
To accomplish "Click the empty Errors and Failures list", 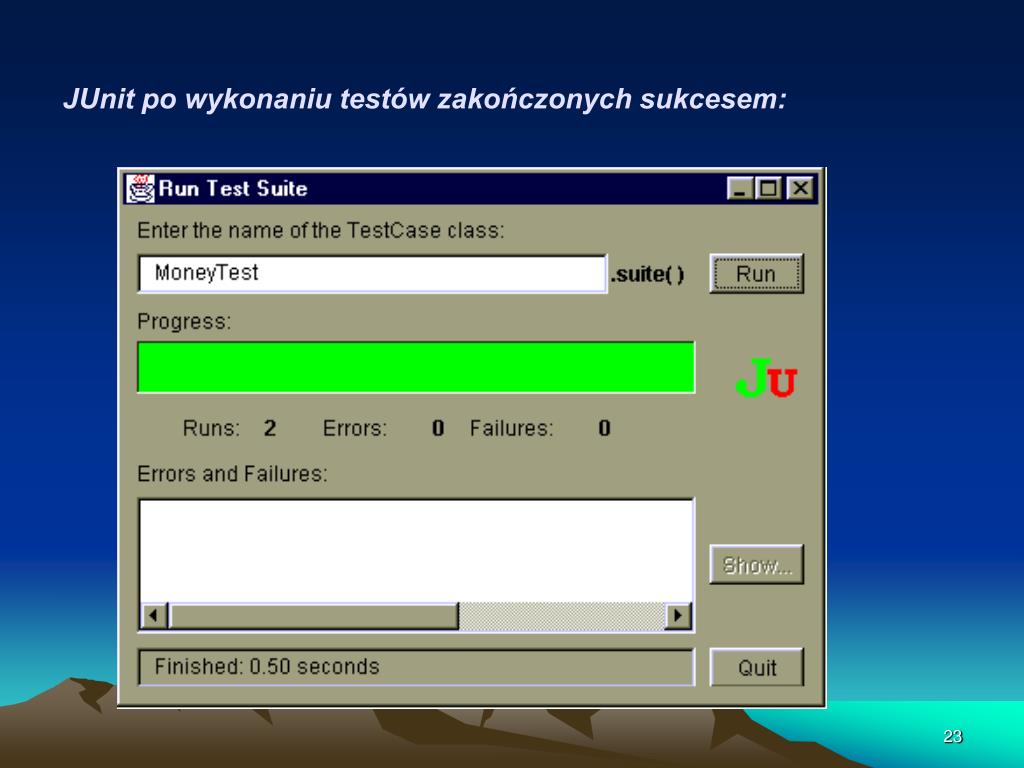I will click(x=416, y=551).
